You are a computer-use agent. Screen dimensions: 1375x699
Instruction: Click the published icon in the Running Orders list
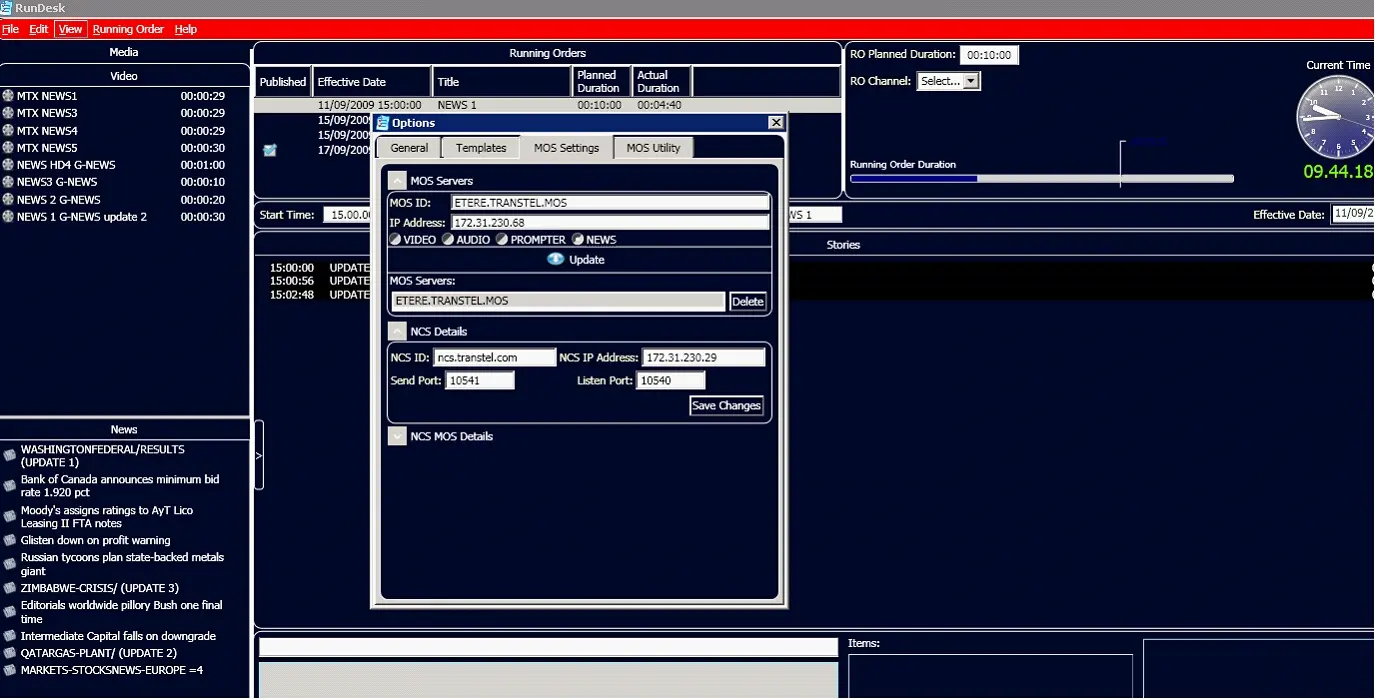click(x=269, y=150)
